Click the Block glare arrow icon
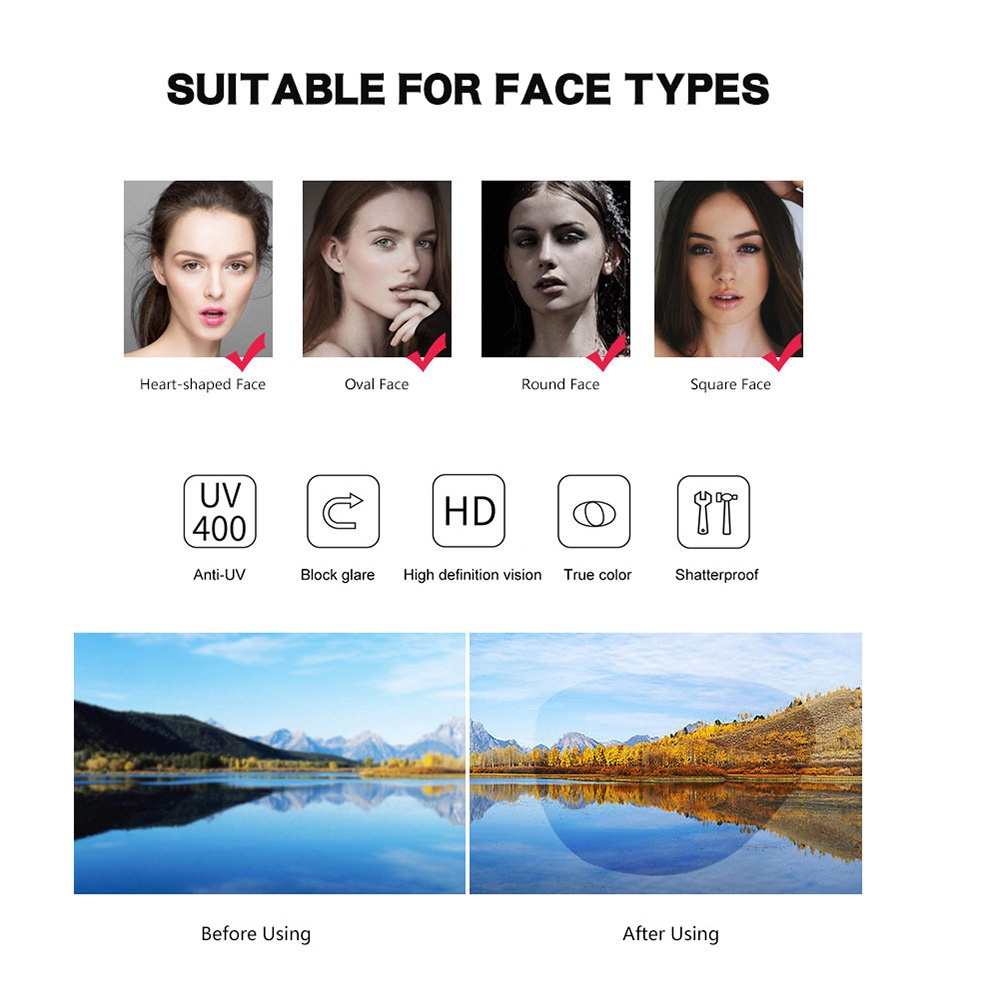Image resolution: width=1001 pixels, height=1001 pixels. (343, 511)
